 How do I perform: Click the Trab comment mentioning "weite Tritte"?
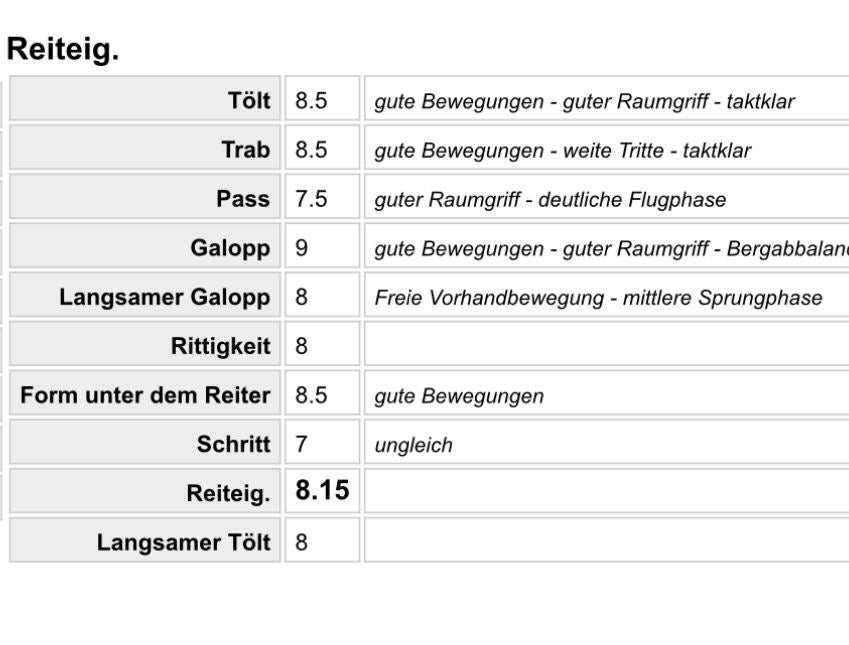point(562,150)
